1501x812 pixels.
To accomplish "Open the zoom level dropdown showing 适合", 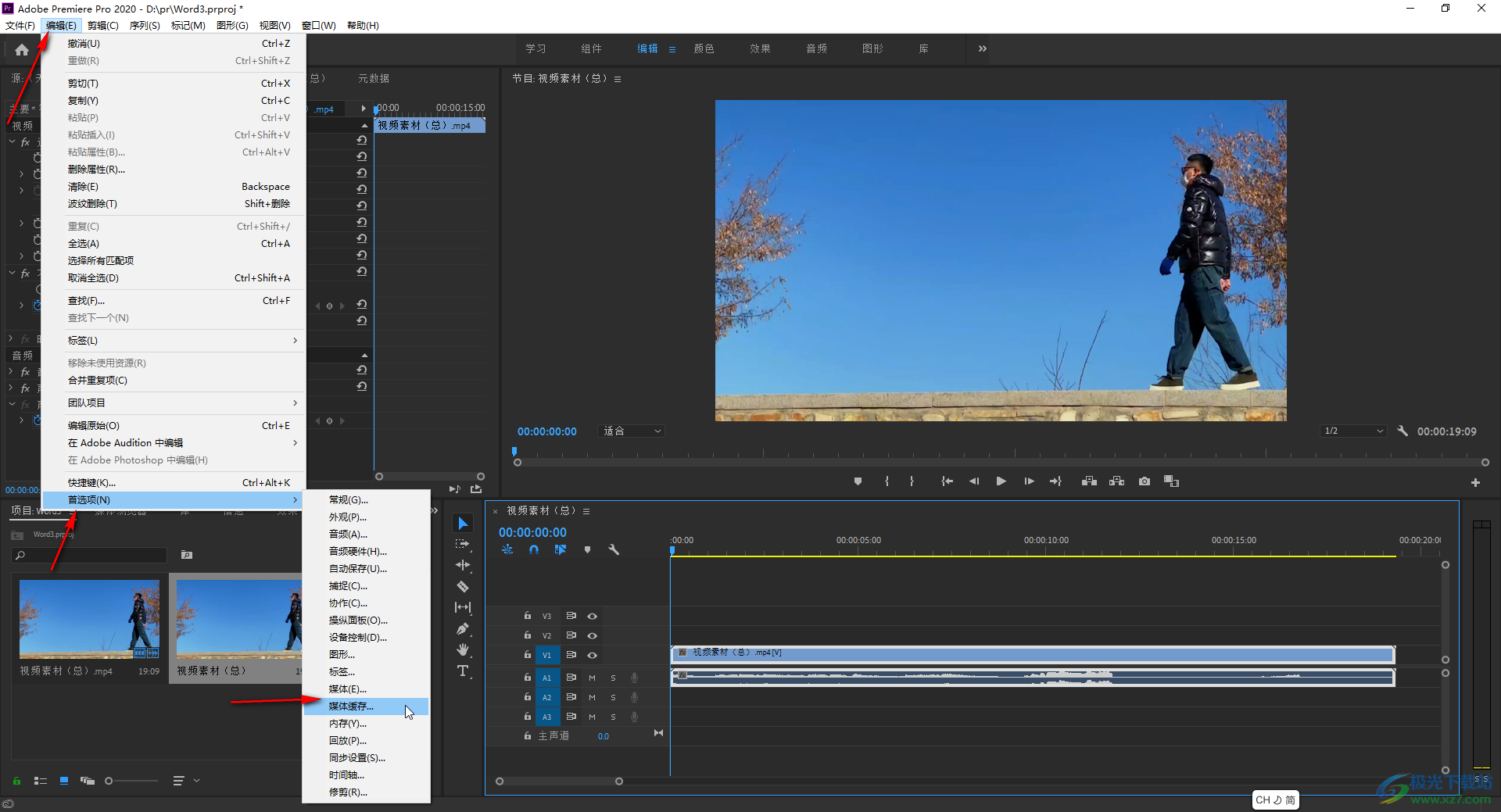I will (632, 431).
